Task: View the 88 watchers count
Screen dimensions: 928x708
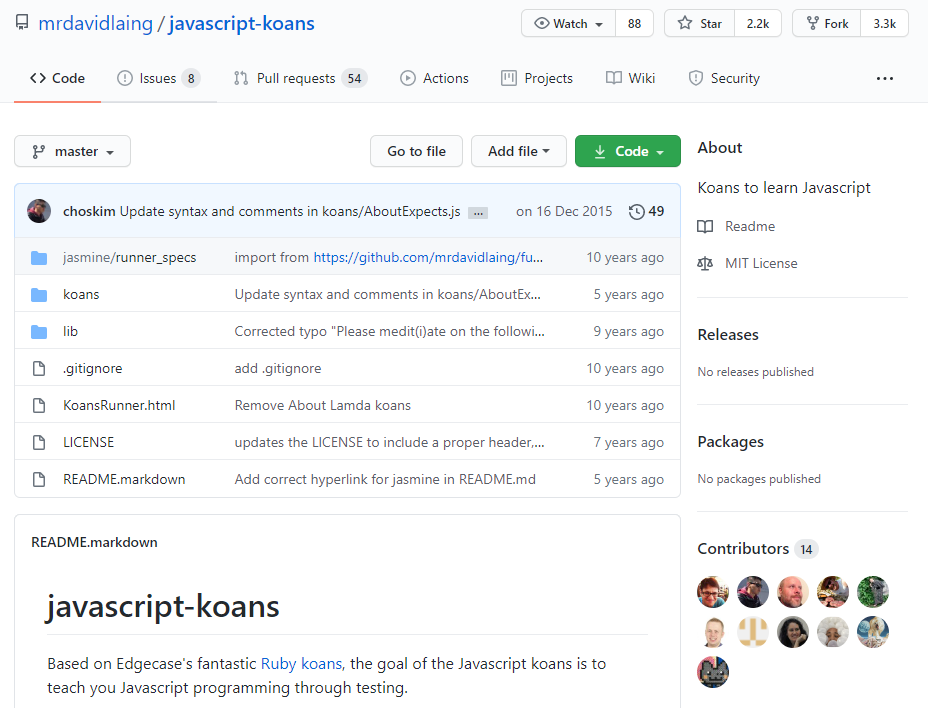Action: pos(634,24)
